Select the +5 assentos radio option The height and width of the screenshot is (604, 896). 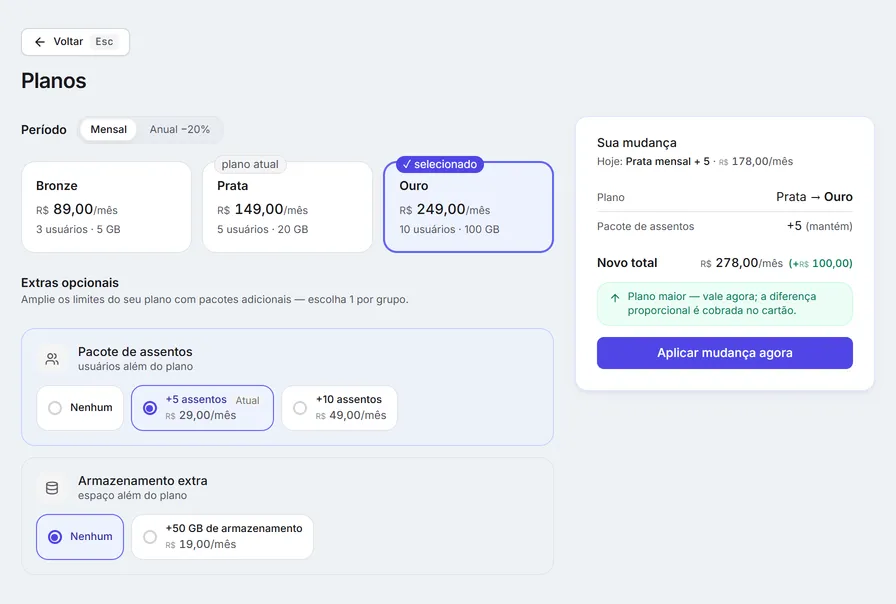(x=202, y=408)
